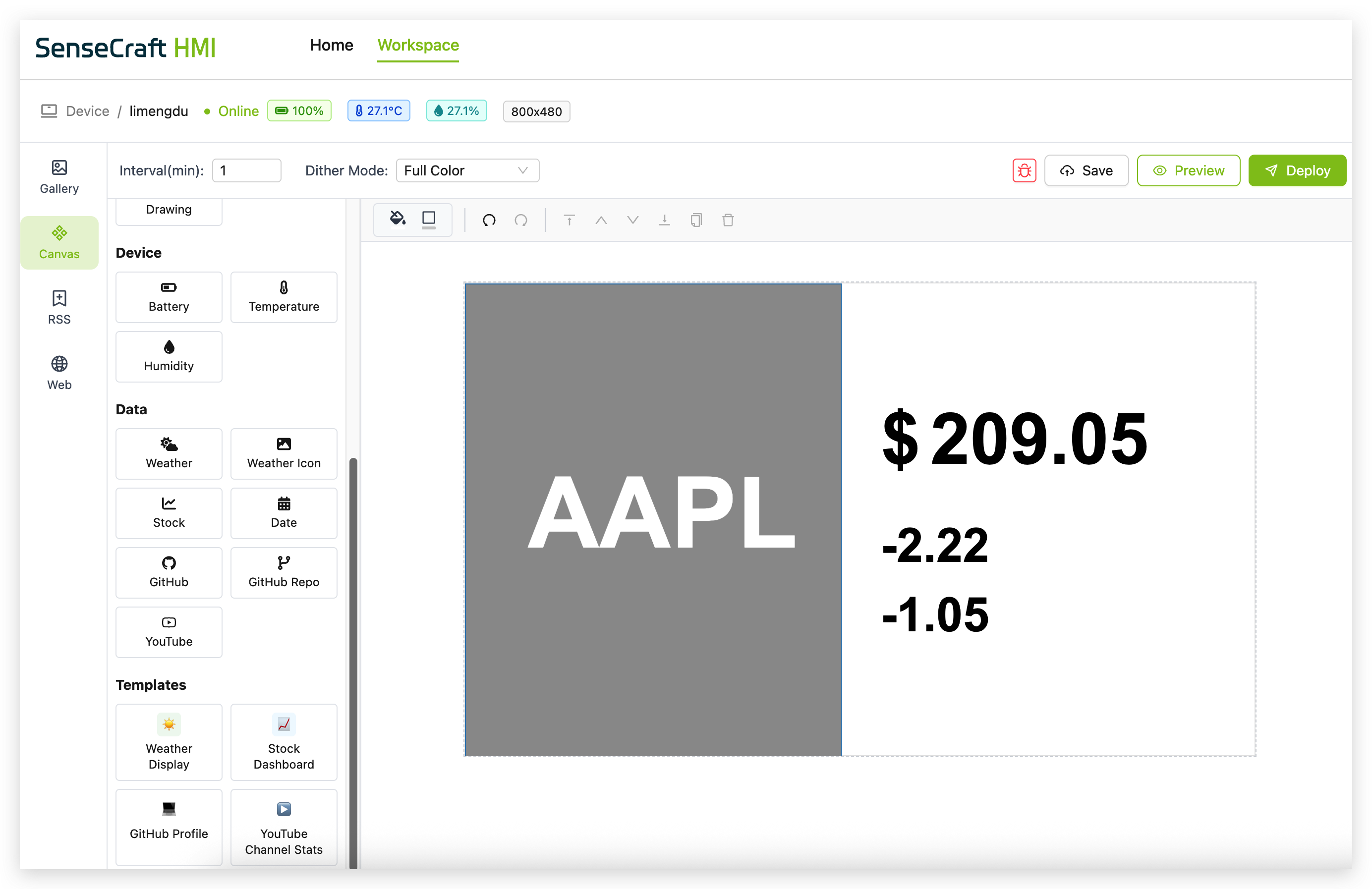Bring selected element to front
Image resolution: width=1372 pixels, height=889 pixels.
569,220
